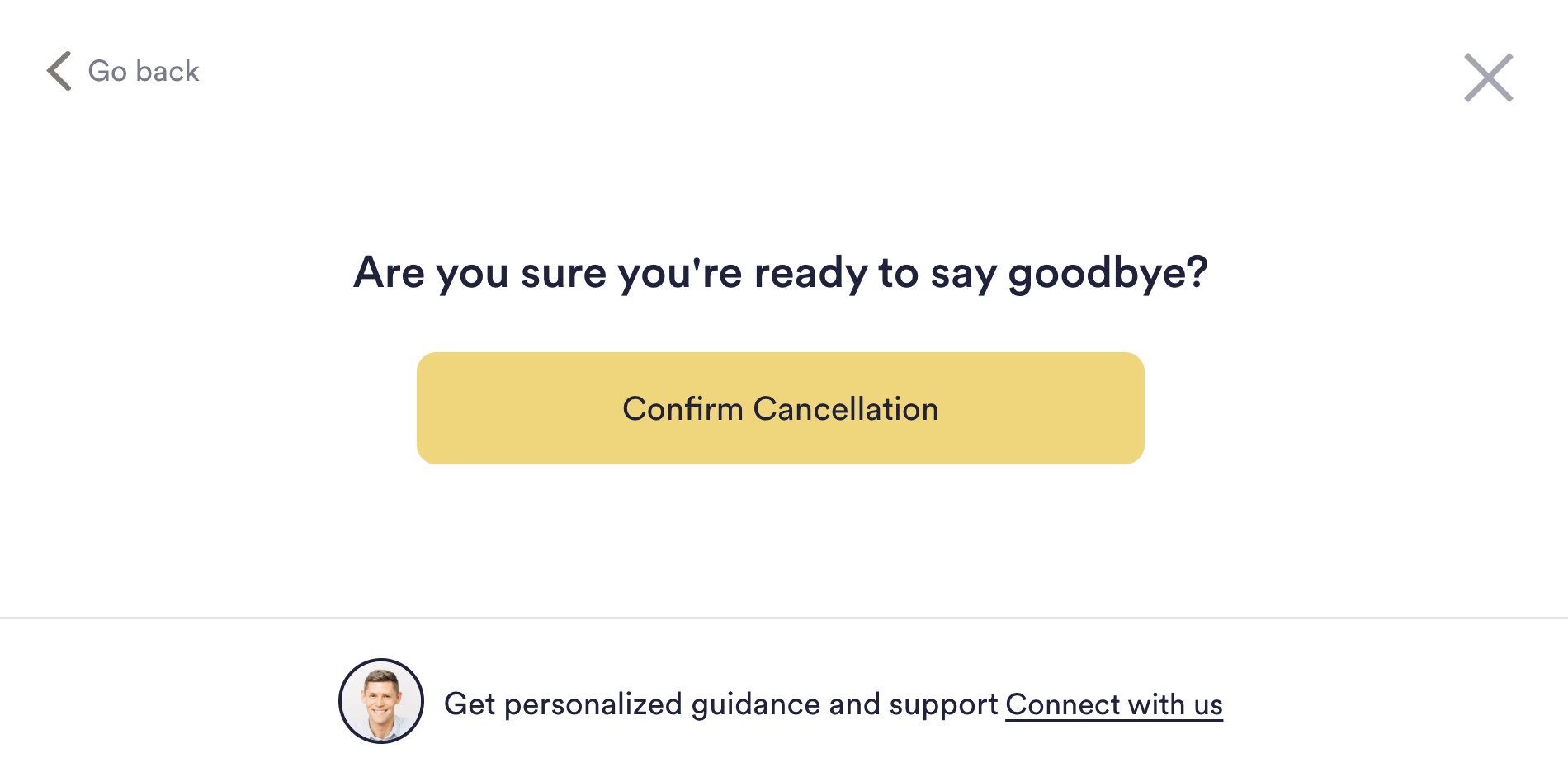Click the 'Cancellation' word inside the yellow button
Screen dimensions: 1568x772
(x=846, y=409)
